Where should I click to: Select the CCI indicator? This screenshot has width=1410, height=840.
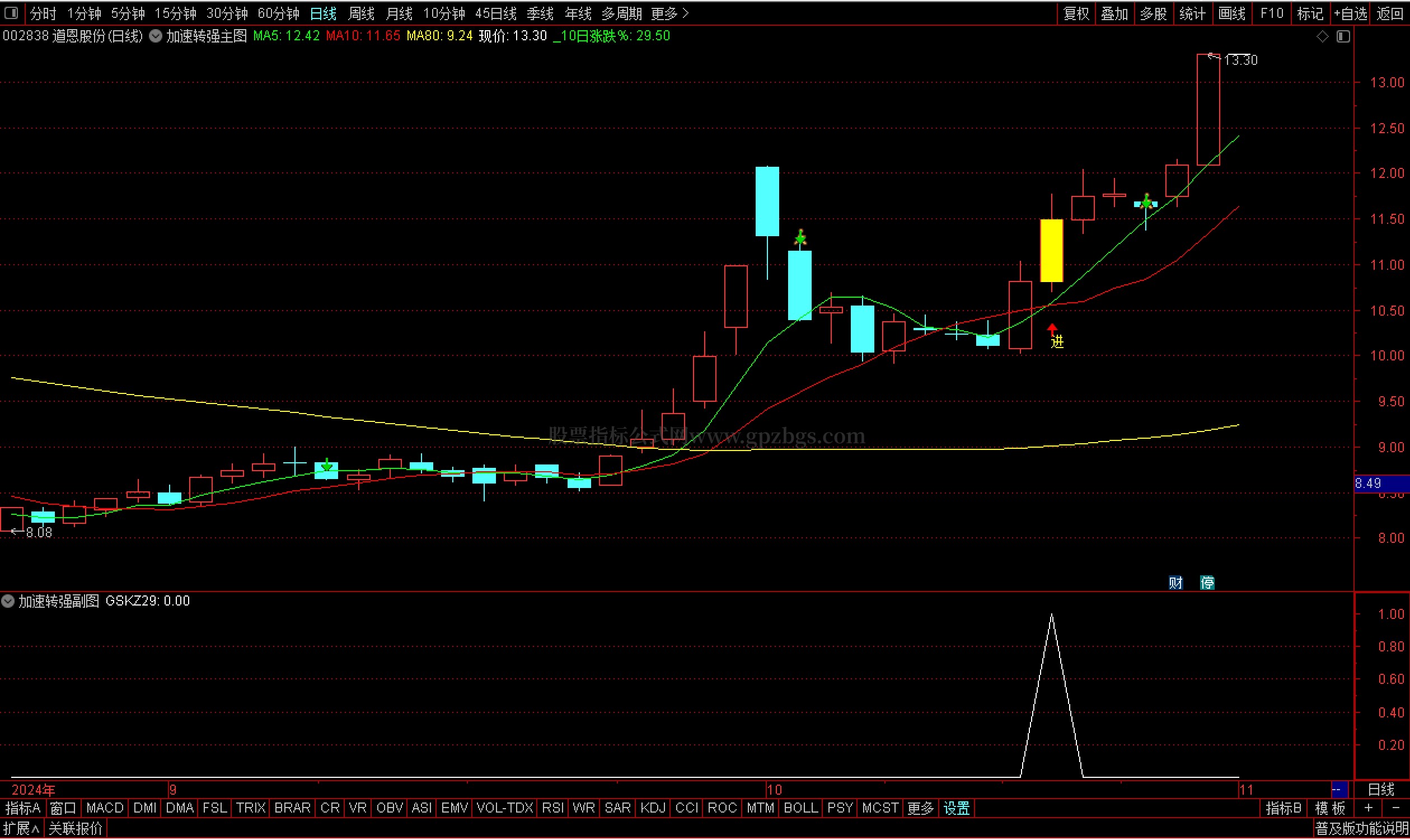(687, 809)
